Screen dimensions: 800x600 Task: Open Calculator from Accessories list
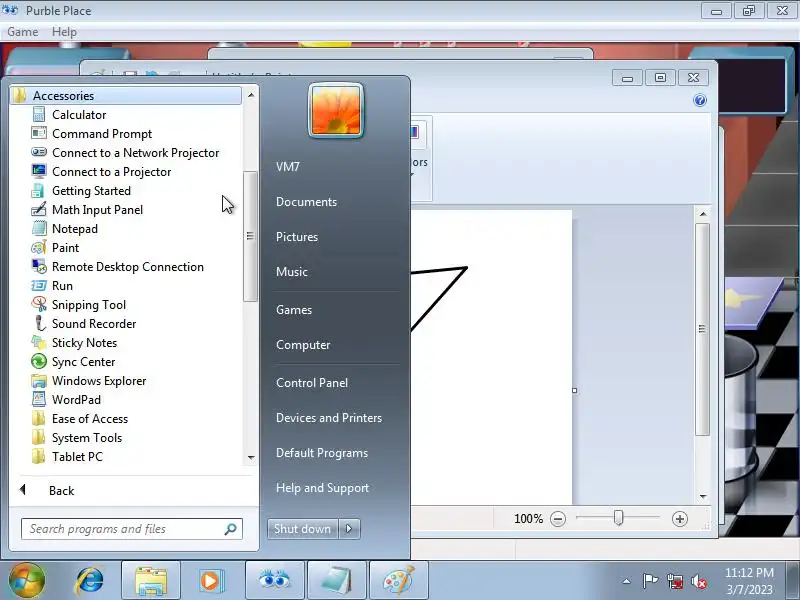tap(79, 115)
